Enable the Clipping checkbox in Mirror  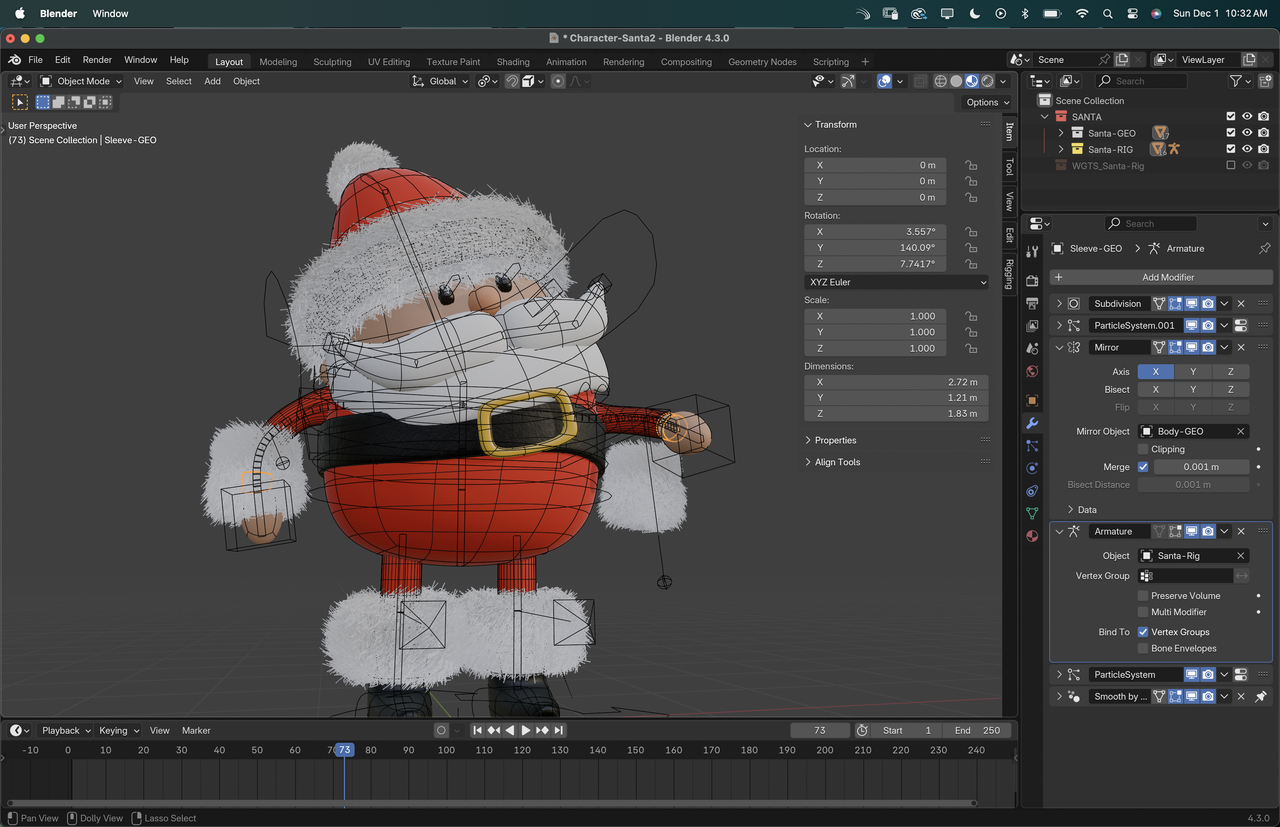coord(1143,449)
